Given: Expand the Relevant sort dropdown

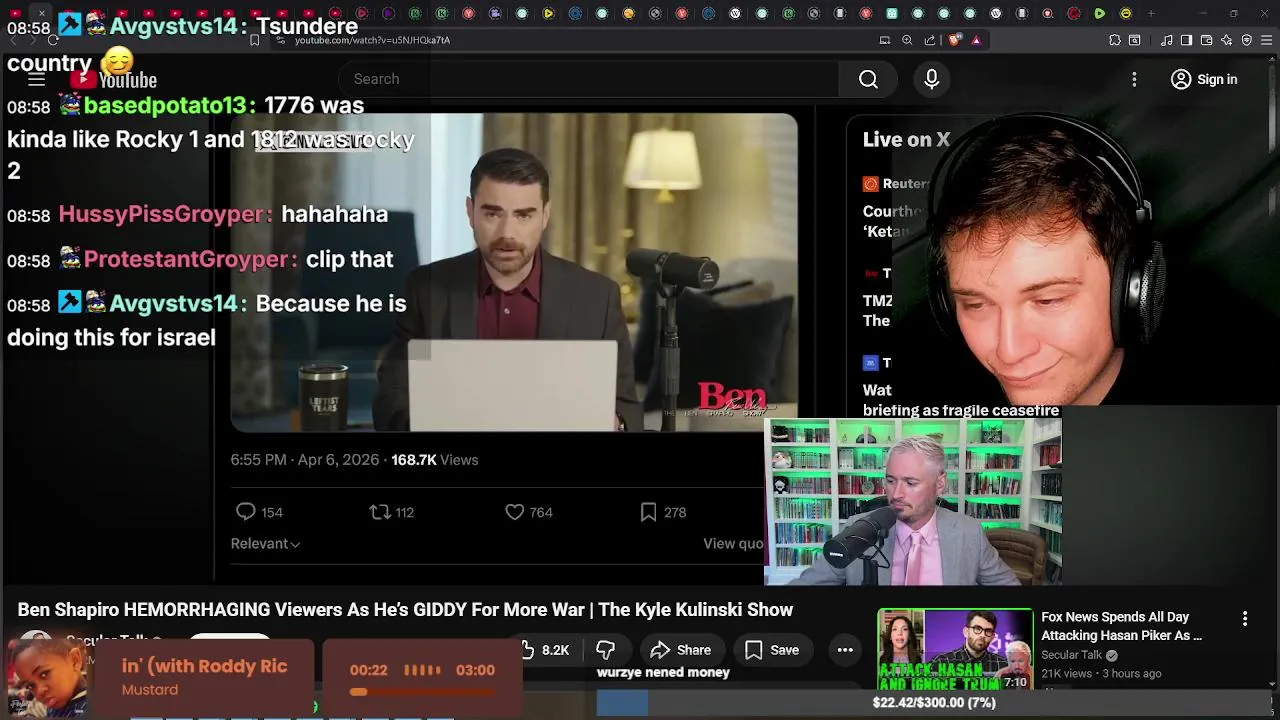Looking at the screenshot, I should (265, 543).
